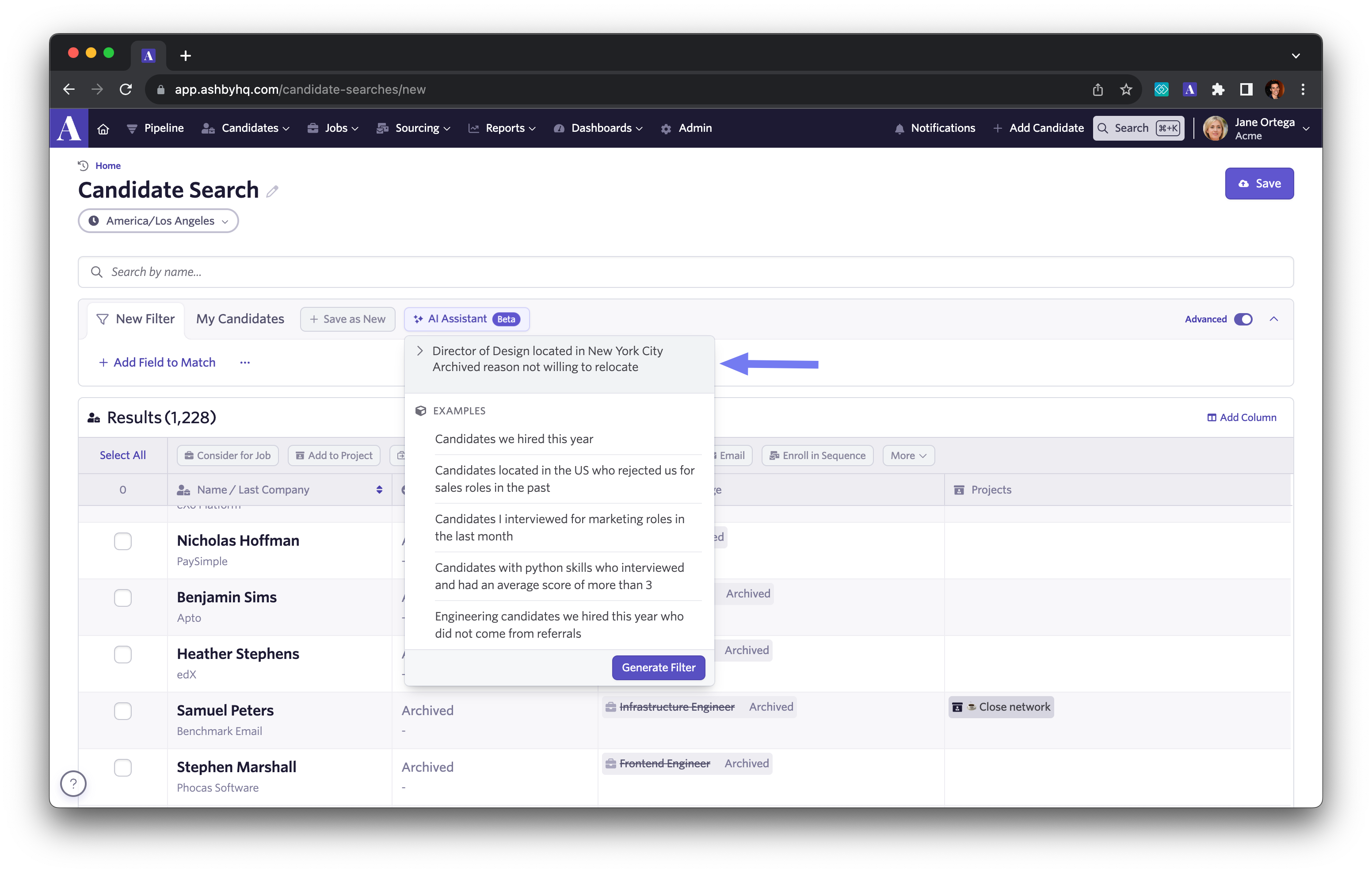Click the pencil icon to rename search
Screen dimensions: 1372x873
pos(272,191)
